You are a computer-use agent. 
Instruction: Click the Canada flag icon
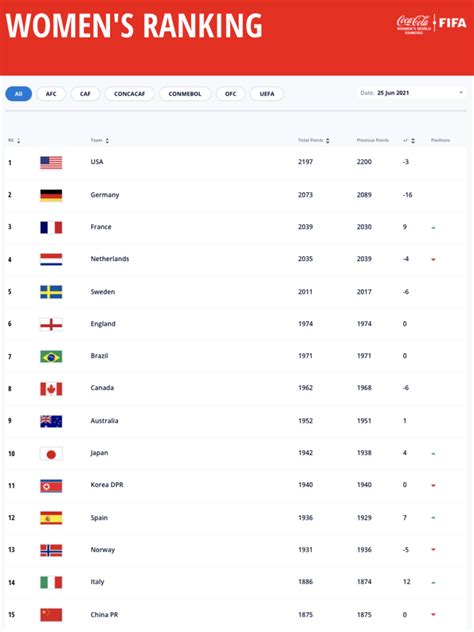pyautogui.click(x=51, y=389)
